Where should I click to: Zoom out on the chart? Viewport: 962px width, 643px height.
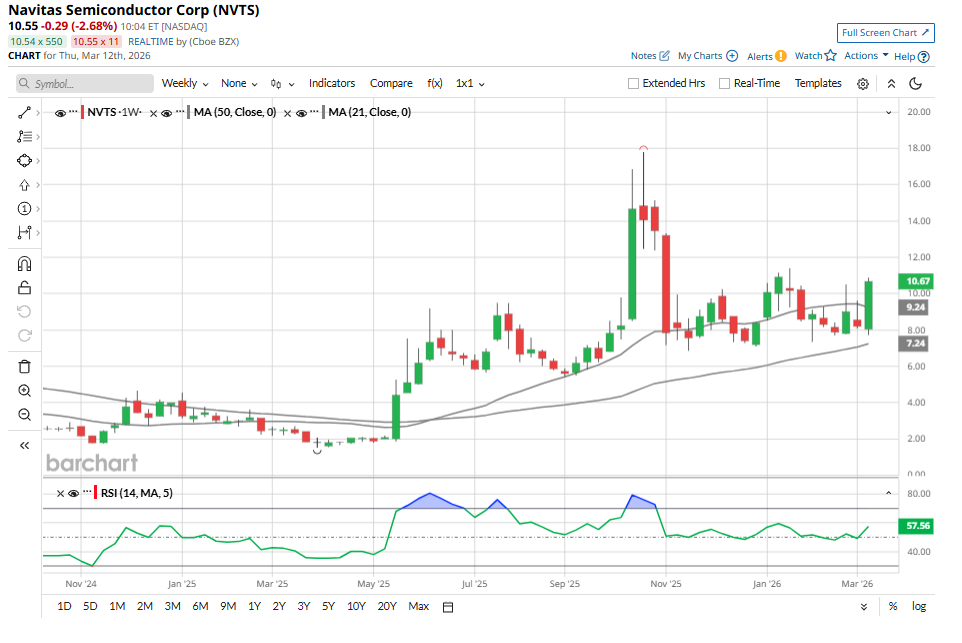[x=25, y=415]
